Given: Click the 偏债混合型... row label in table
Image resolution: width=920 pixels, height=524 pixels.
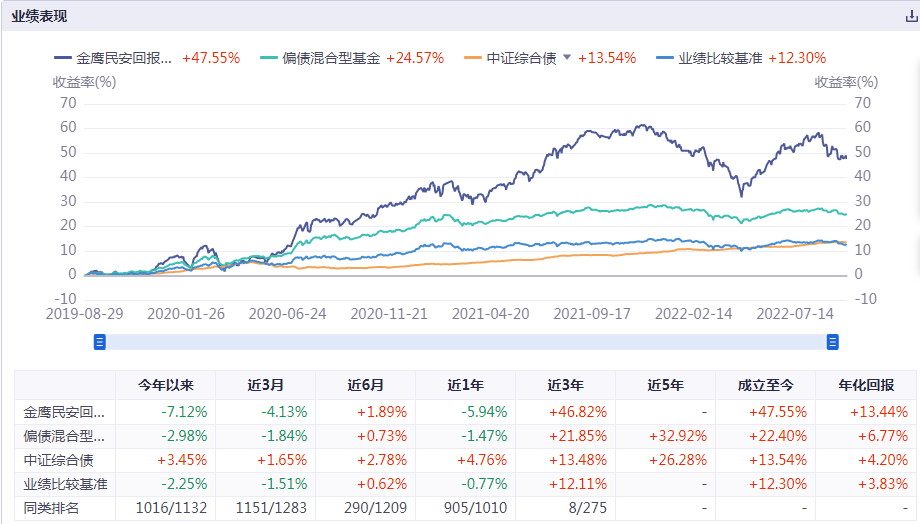Looking at the screenshot, I should pos(63,436).
